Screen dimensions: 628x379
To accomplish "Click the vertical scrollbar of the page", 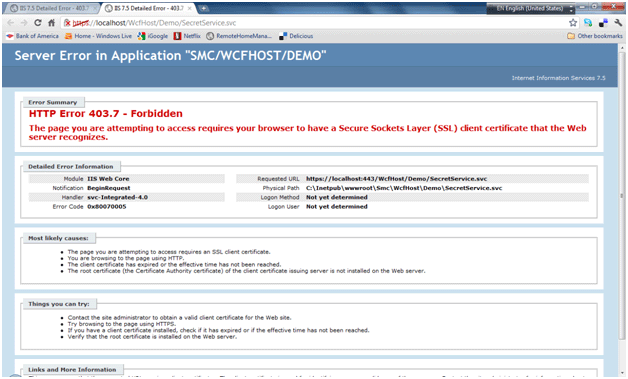I will pyautogui.click(x=622, y=196).
